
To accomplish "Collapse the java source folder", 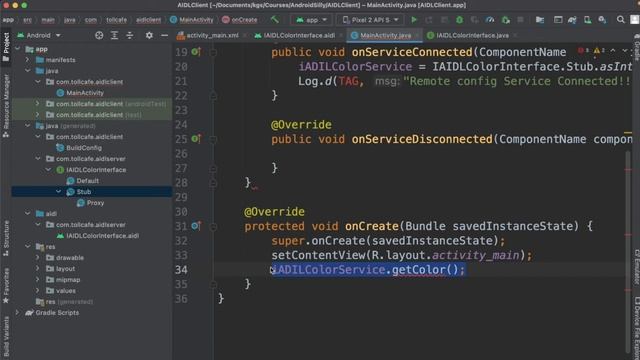I will coord(27,71).
